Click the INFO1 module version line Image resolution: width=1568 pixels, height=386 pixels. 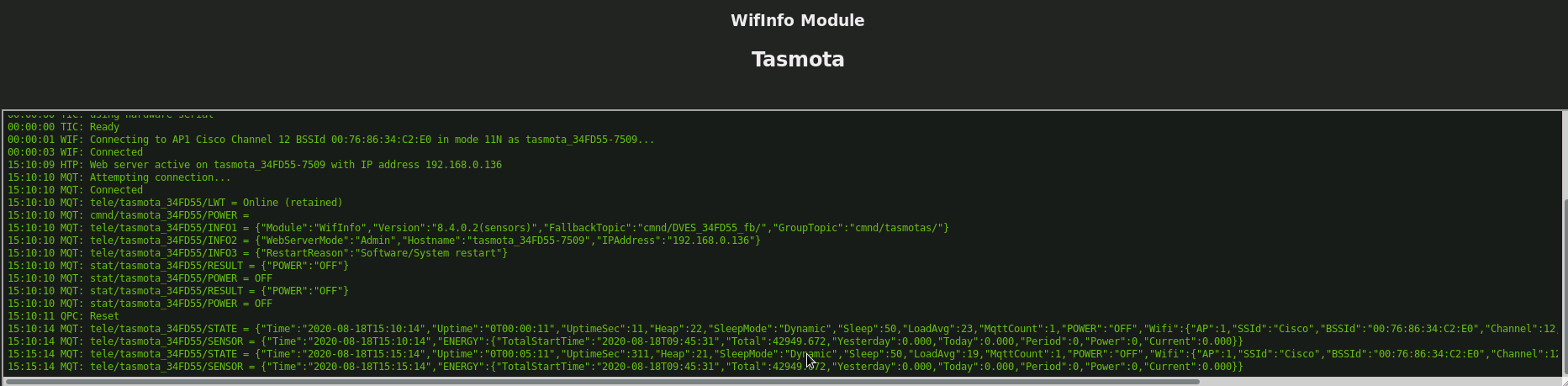[478, 228]
